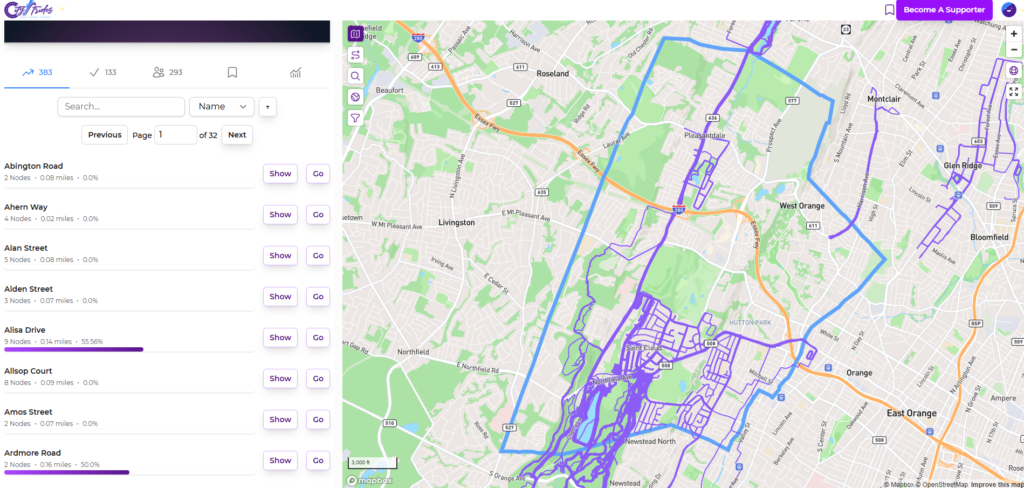Click the Become A Supporter button
The height and width of the screenshot is (488, 1024).
click(x=944, y=10)
